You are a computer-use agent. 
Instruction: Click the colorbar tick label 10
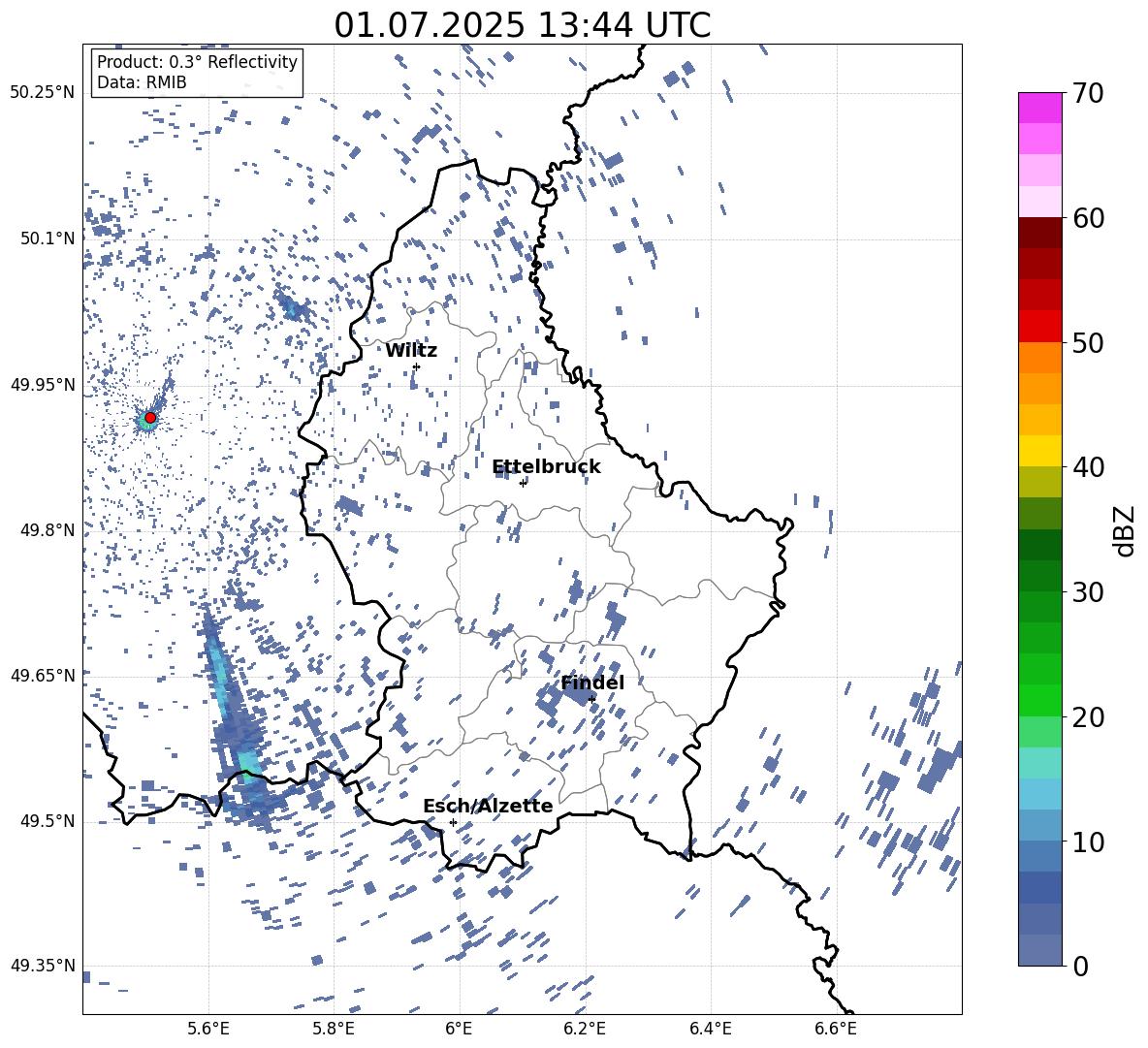tap(1088, 842)
